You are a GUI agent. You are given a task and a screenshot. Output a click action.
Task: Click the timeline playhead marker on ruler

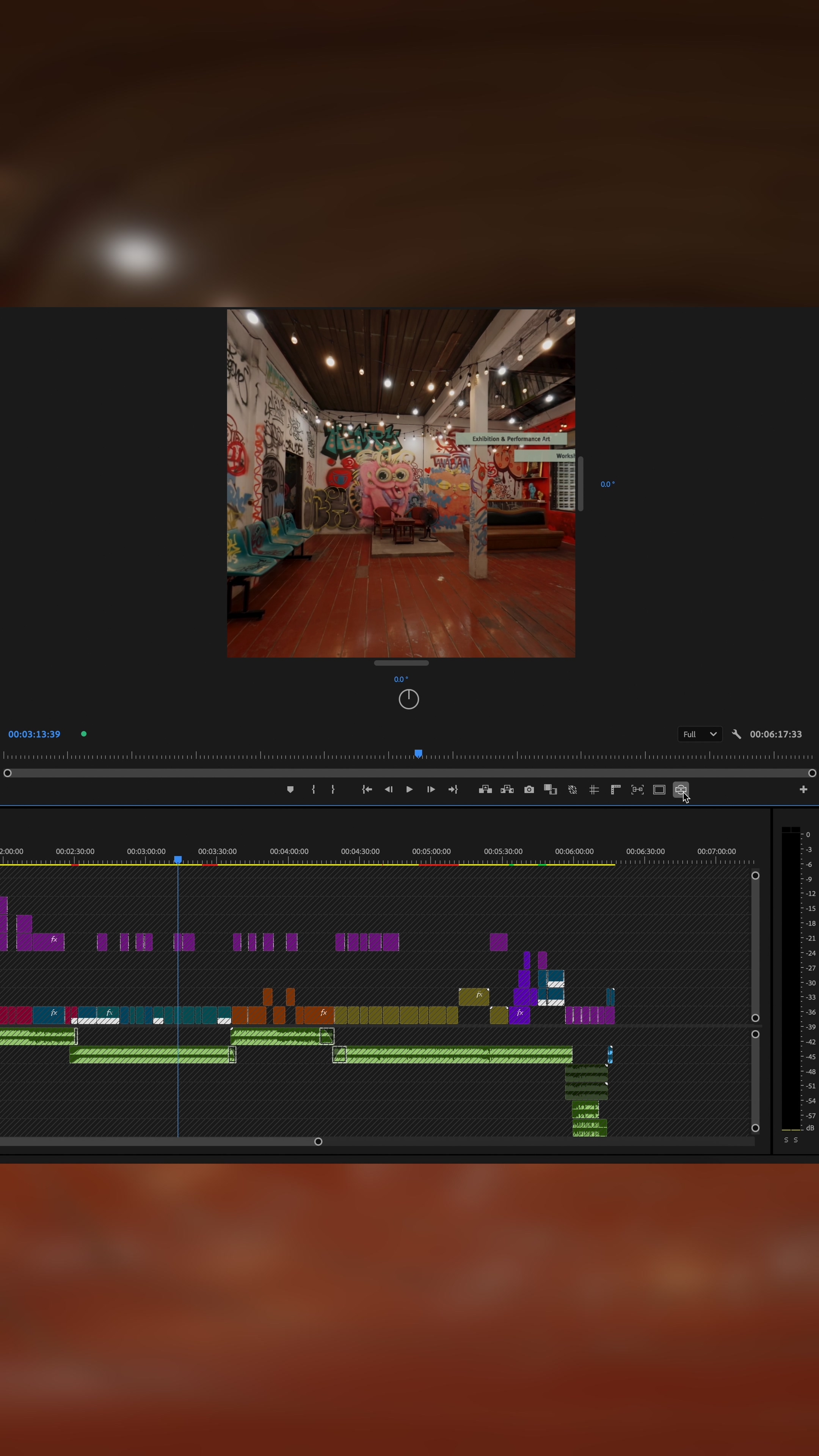point(178,860)
